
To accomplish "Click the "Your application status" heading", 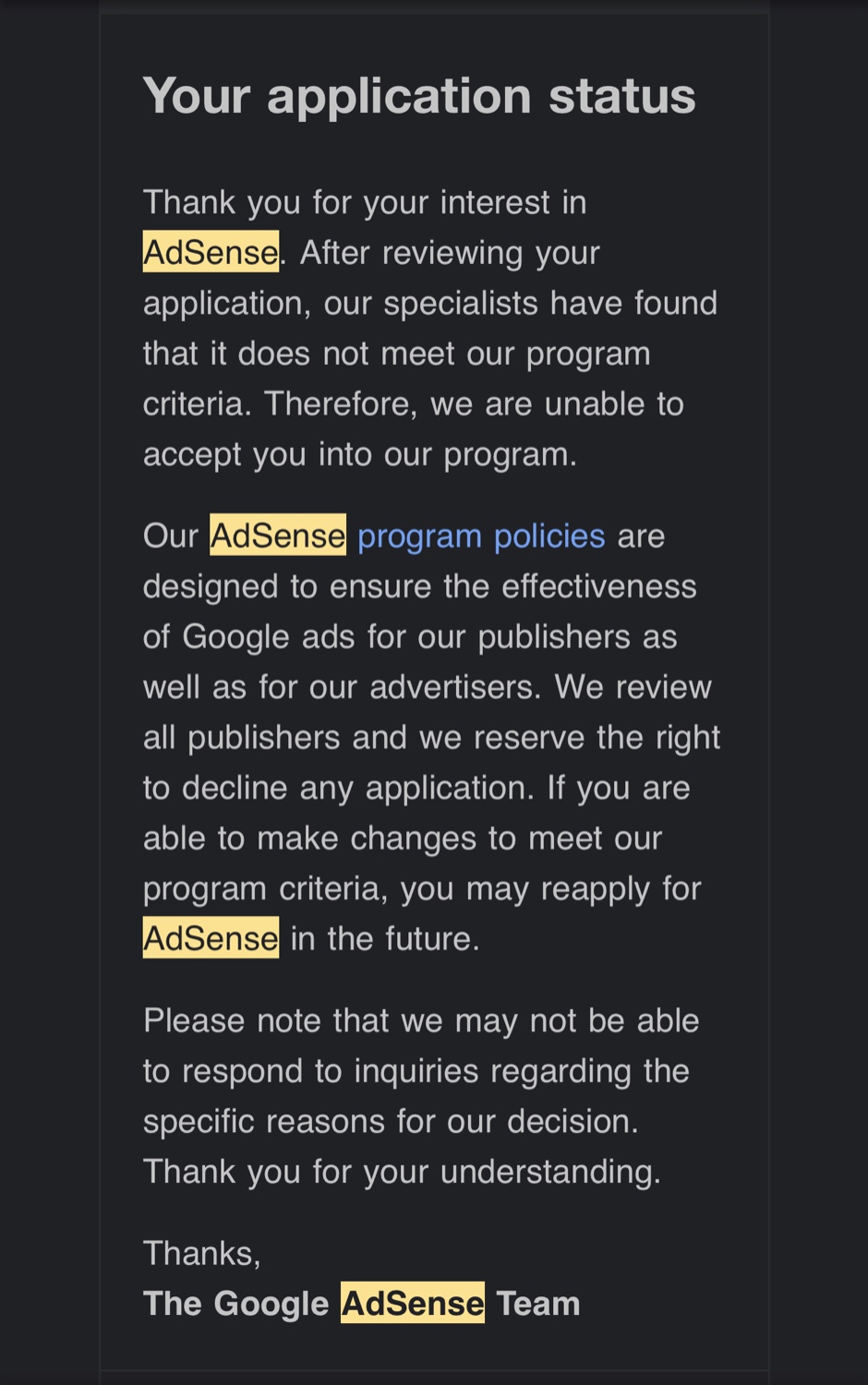I will click(x=419, y=96).
